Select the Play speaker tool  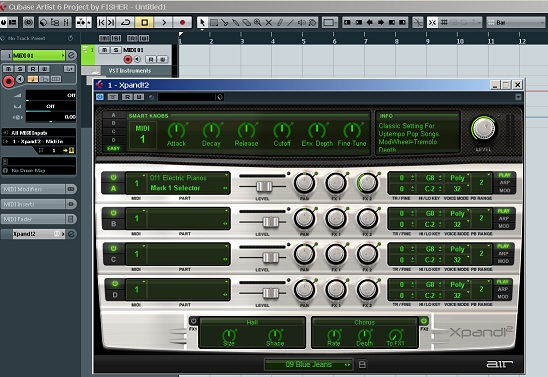(301, 23)
